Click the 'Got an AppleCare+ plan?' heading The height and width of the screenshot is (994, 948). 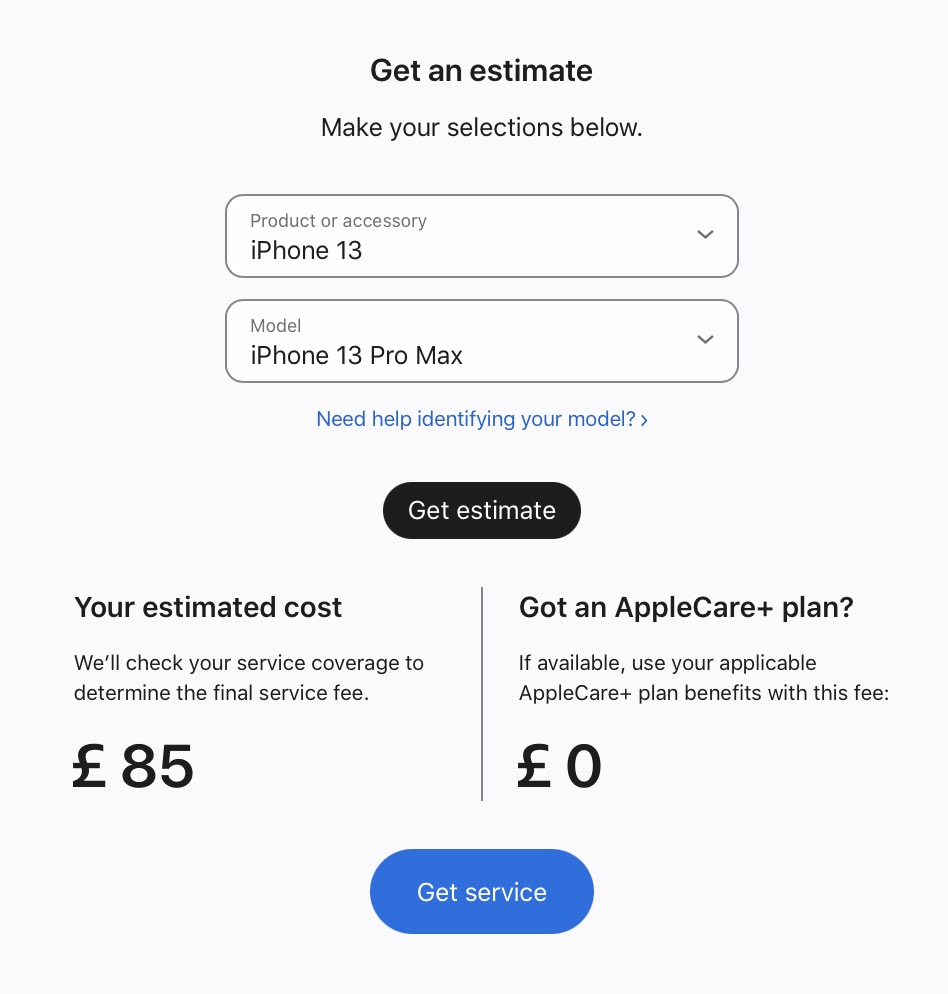coord(686,607)
